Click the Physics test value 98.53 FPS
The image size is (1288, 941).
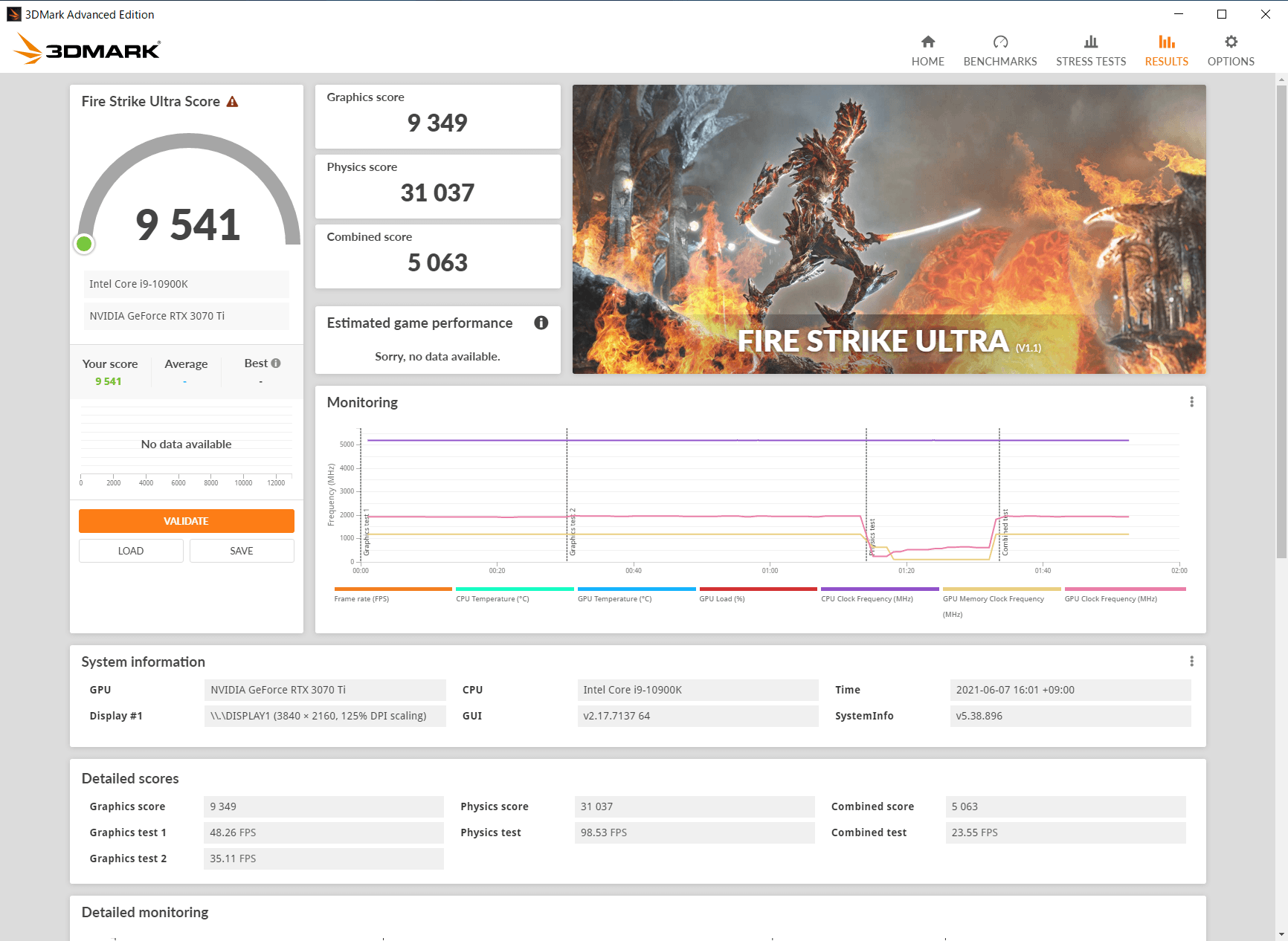tap(695, 832)
